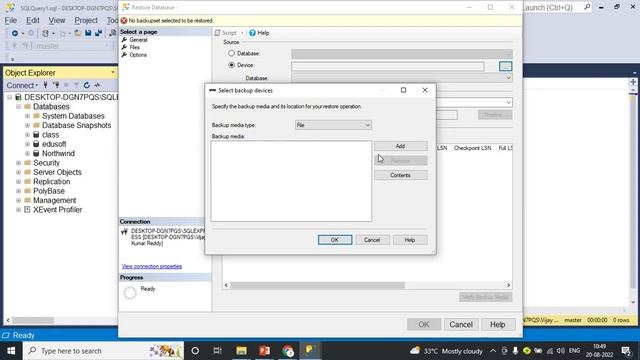The height and width of the screenshot is (360, 640).
Task: Open Cortana circle icon on taskbar
Action: click(x=195, y=351)
